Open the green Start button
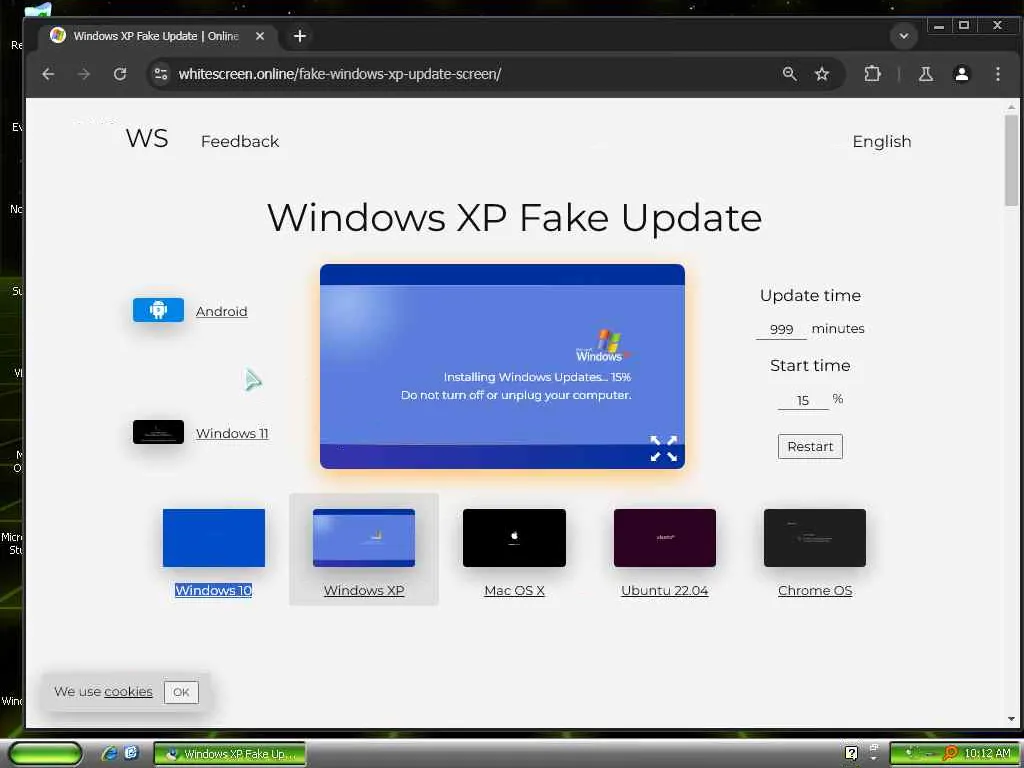1024x768 pixels. [x=45, y=754]
